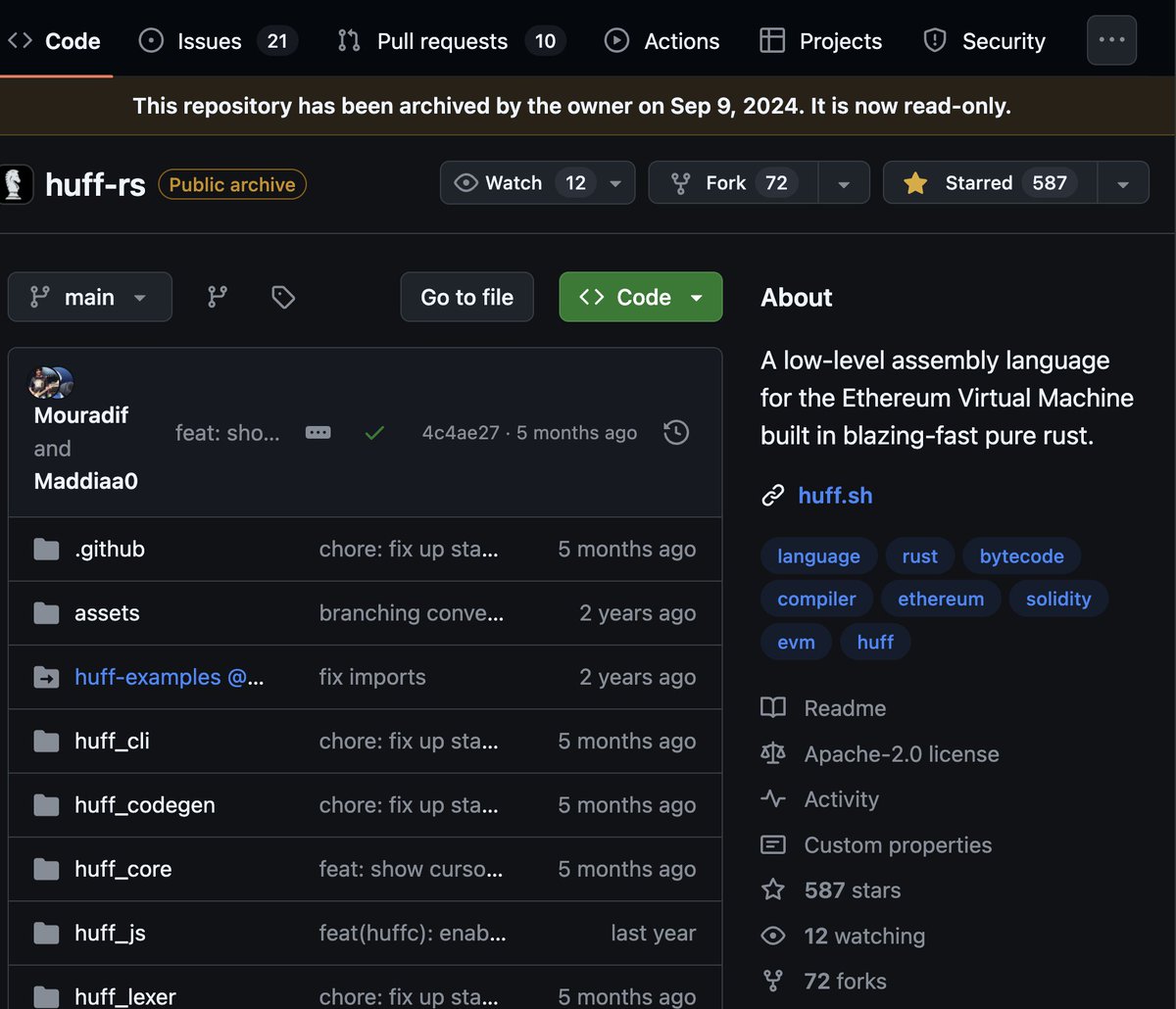Open commit hash 4c4ae27
This screenshot has width=1176, height=1009.
461,433
